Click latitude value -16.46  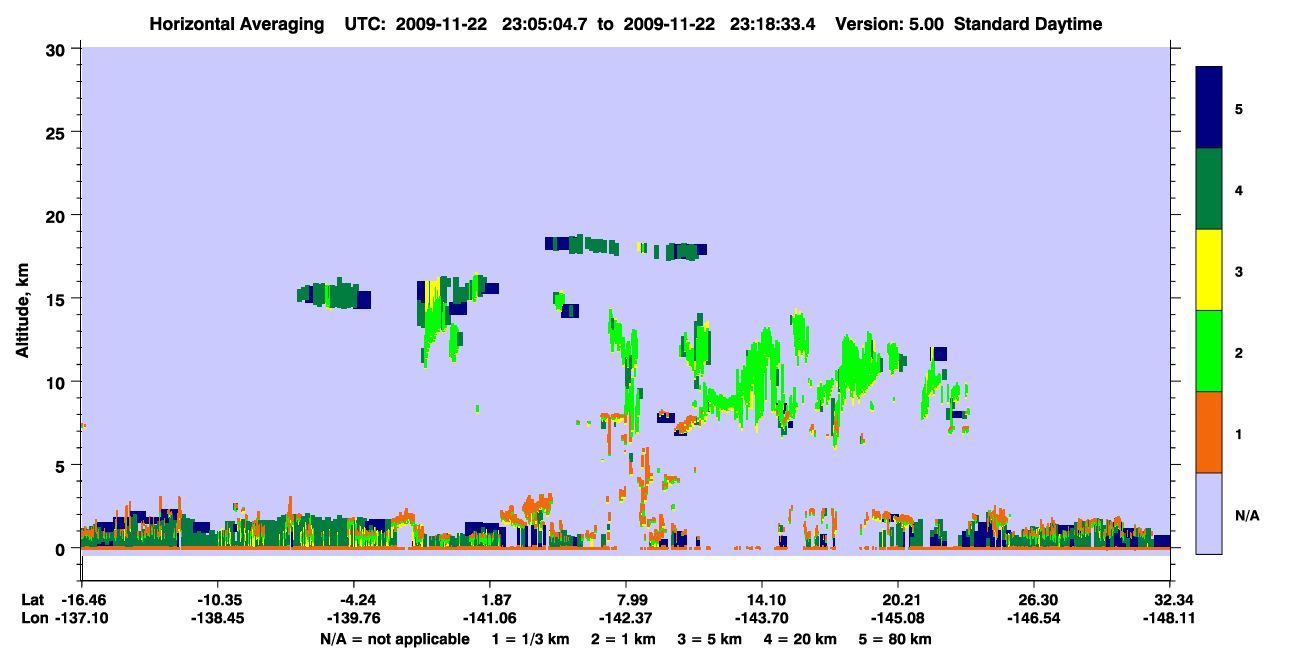tap(82, 600)
